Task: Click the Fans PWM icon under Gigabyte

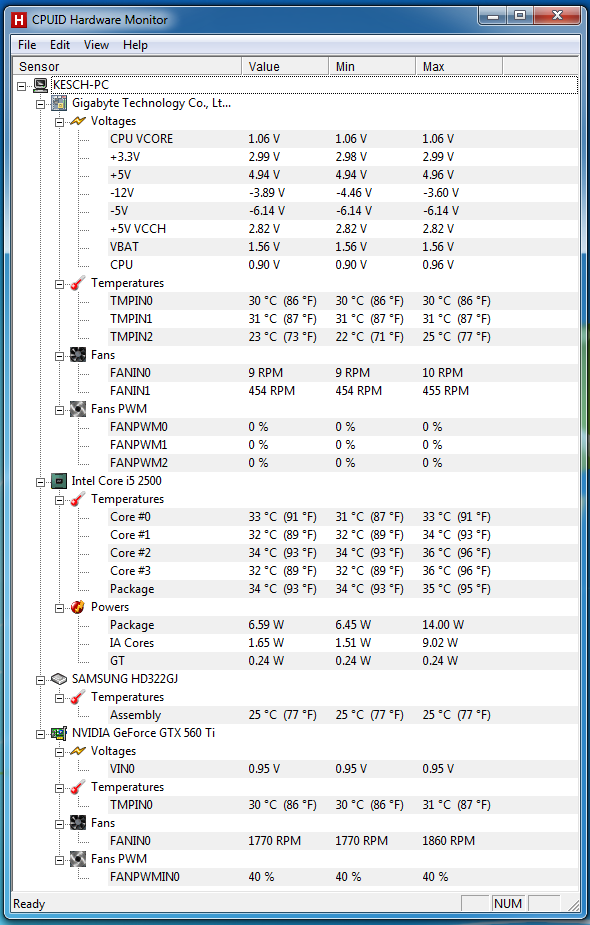Action: pos(78,409)
